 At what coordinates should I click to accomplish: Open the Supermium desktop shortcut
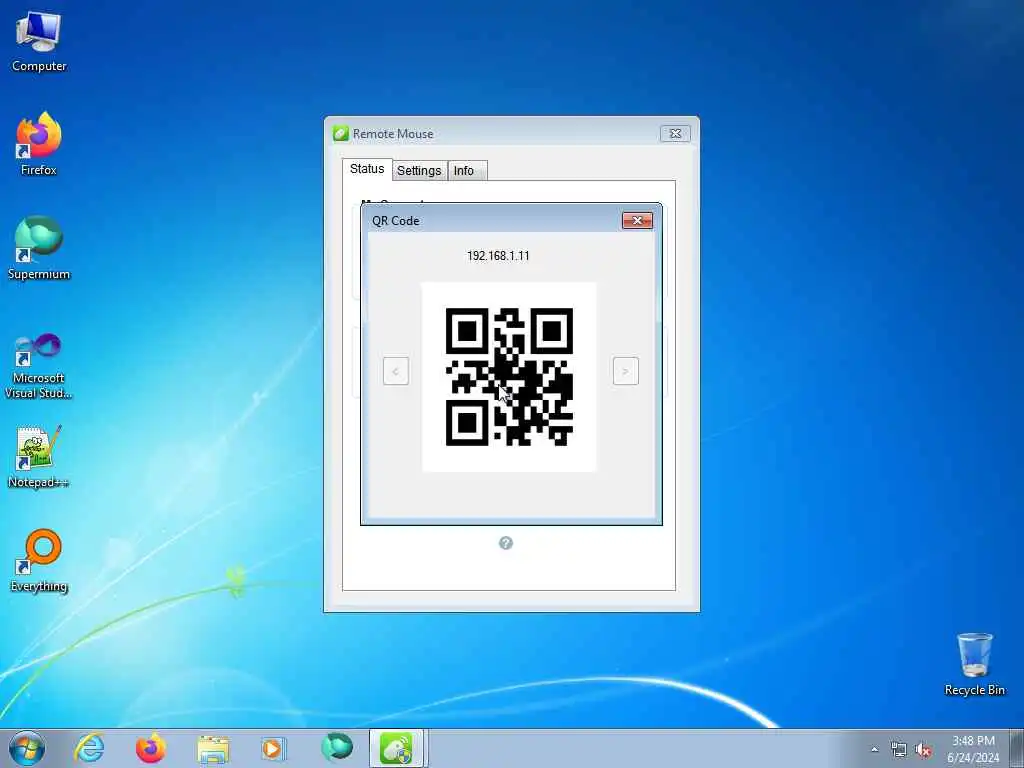39,248
